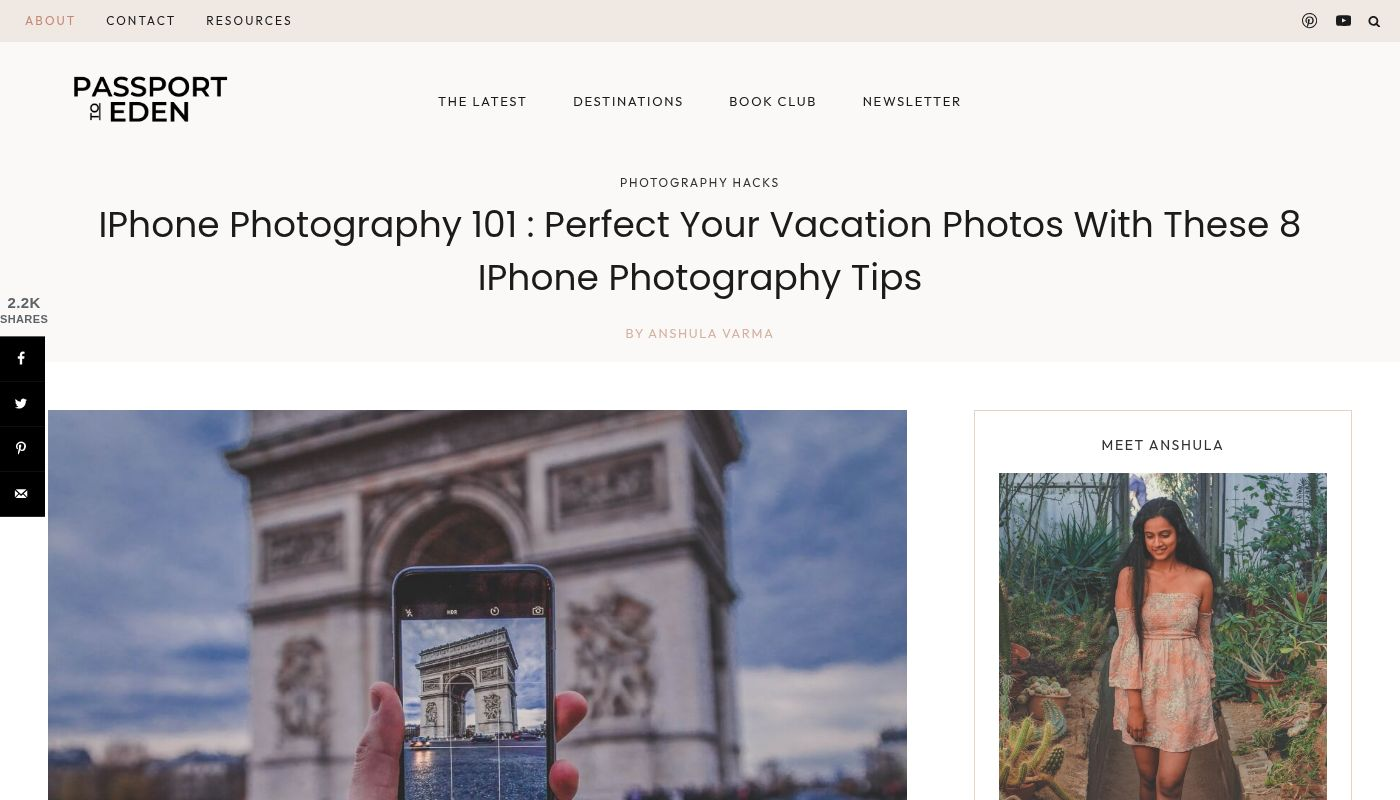Go to the Resources page

(249, 20)
